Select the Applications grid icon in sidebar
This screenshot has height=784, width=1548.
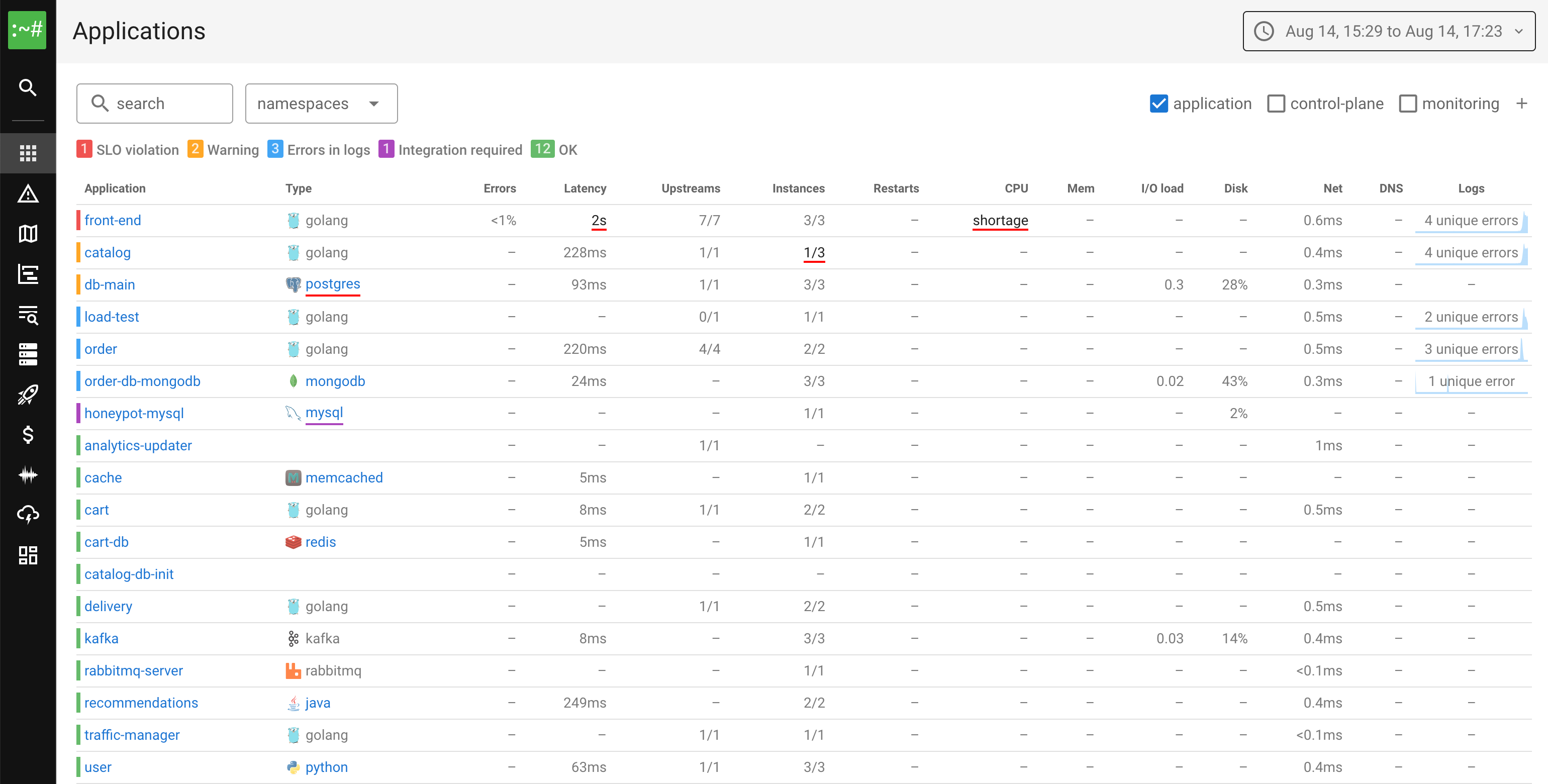coord(28,153)
